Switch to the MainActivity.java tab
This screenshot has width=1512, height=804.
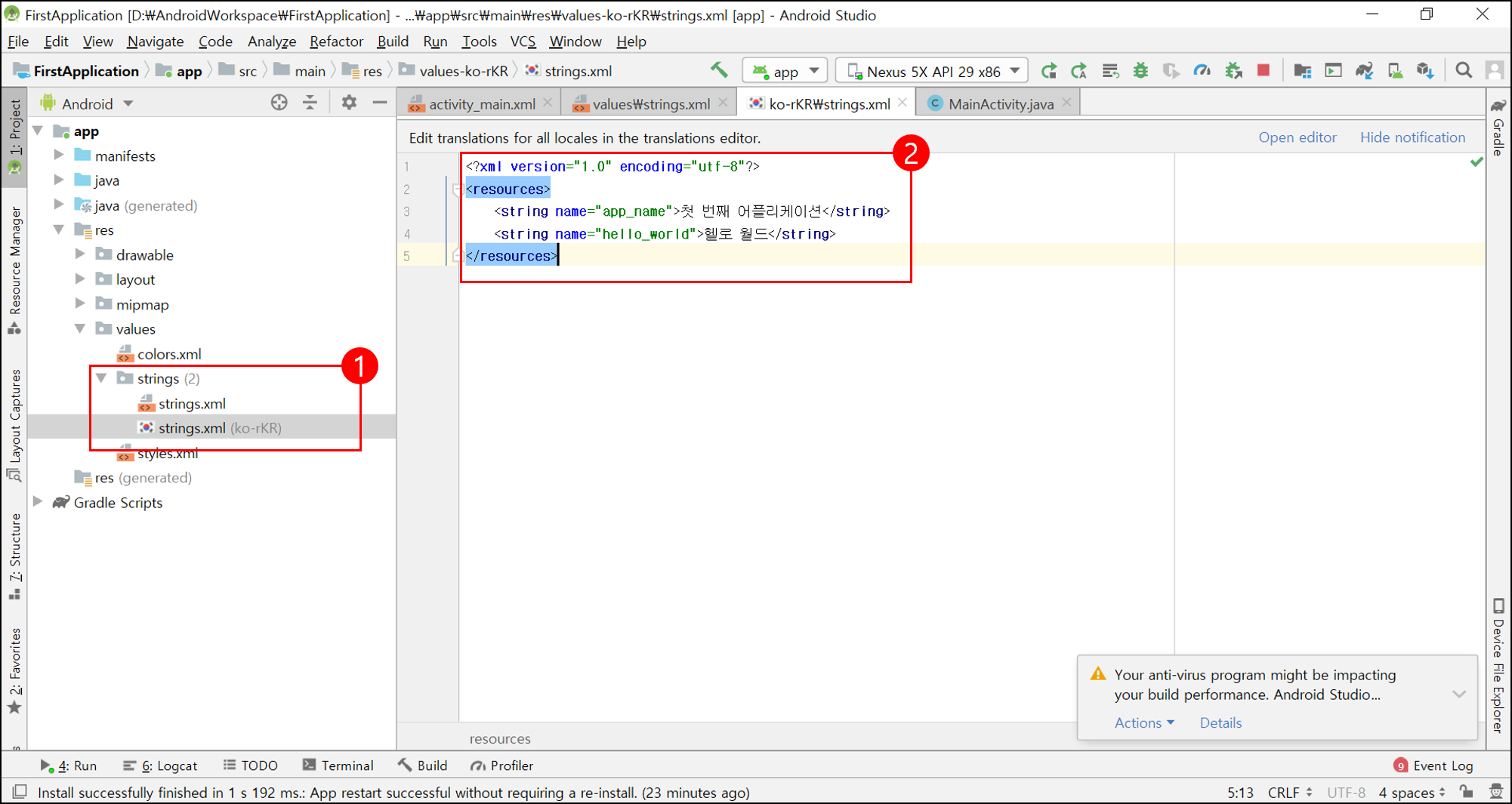1001,103
